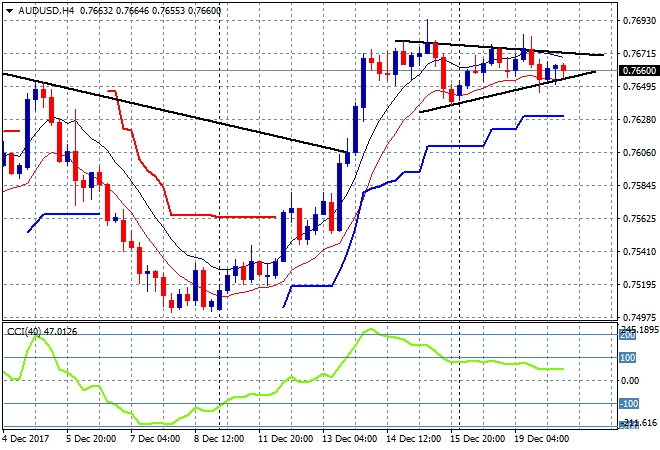
Task: Click the high value 0.76646 in header
Action: [132, 11]
